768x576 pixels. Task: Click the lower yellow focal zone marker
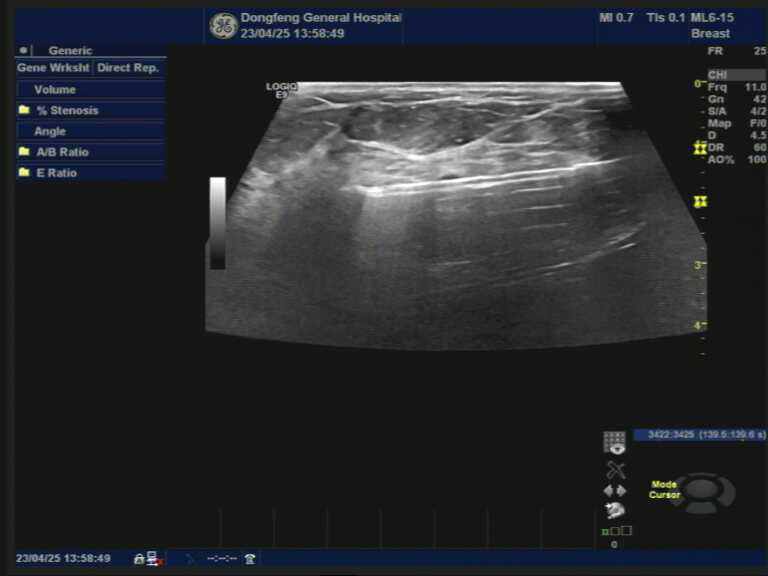click(x=700, y=202)
